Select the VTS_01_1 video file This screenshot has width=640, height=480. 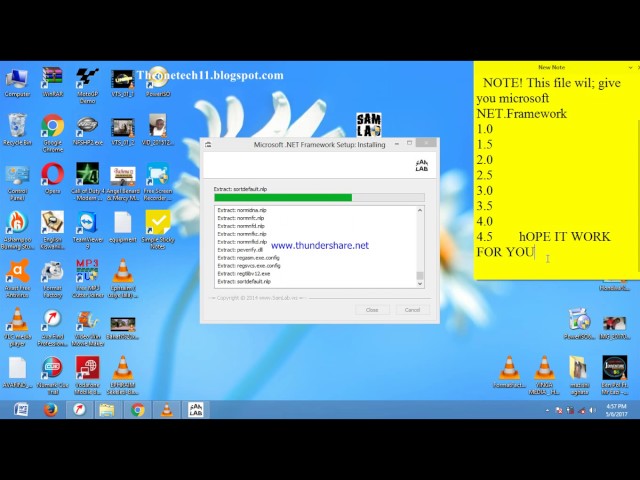[x=122, y=83]
